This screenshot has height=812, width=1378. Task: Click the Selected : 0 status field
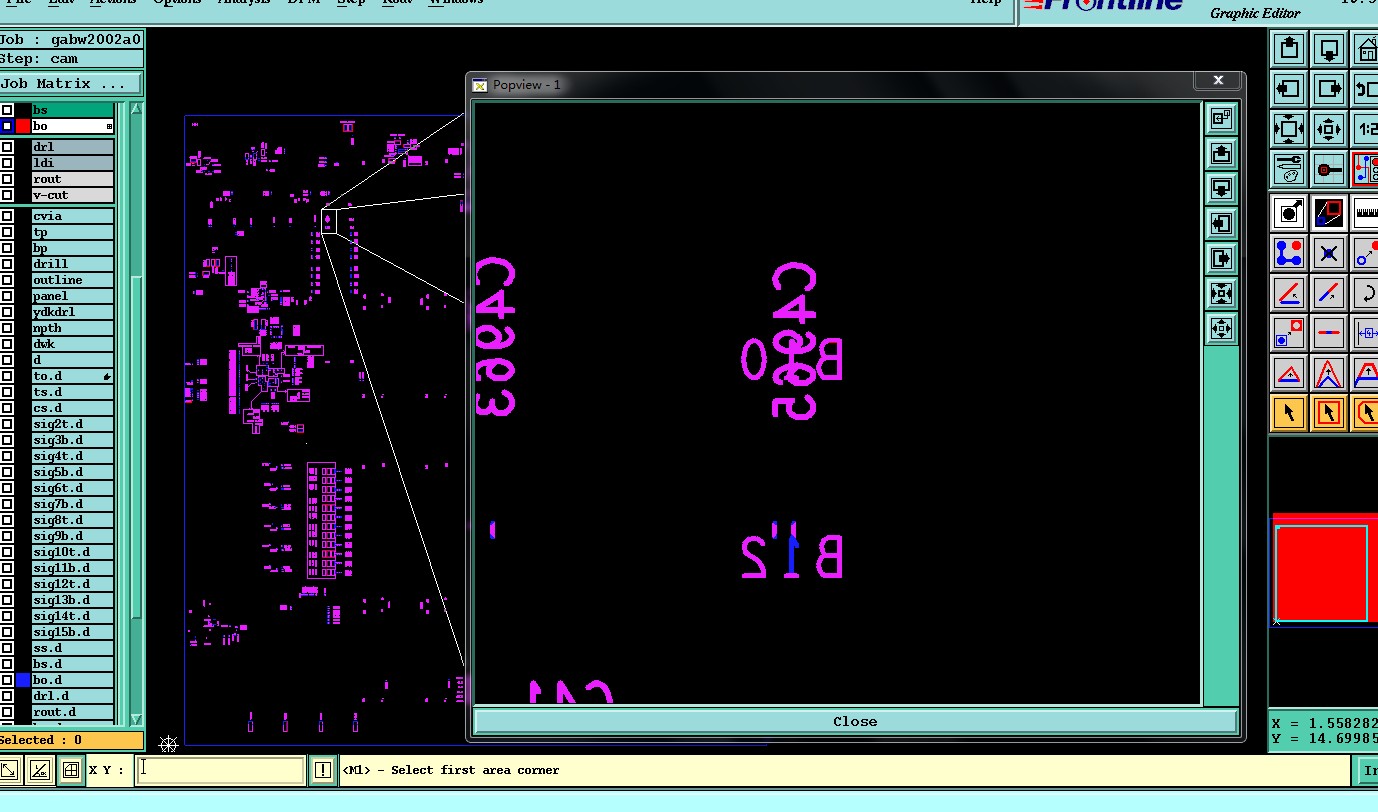click(x=71, y=740)
